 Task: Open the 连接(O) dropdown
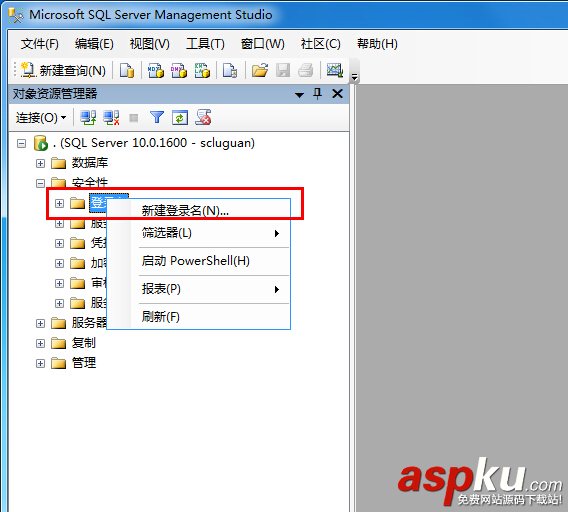41,117
